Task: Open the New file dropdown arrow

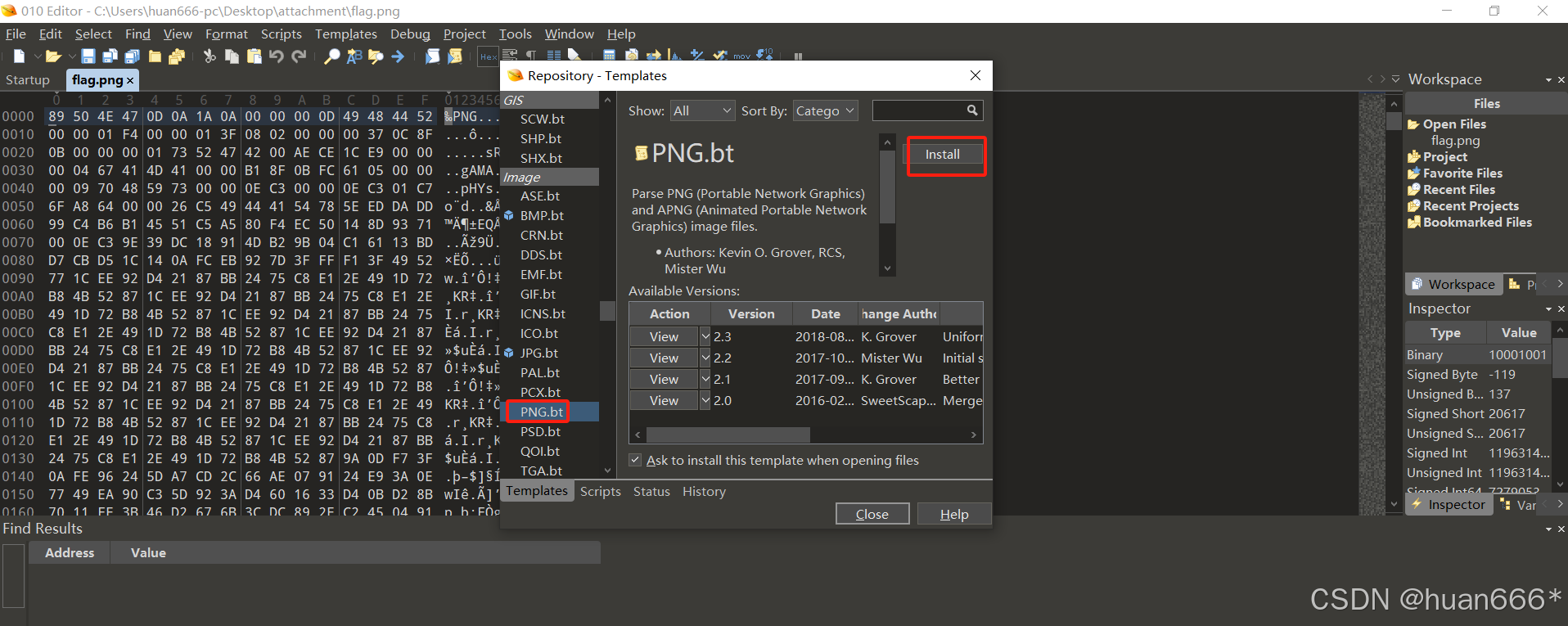Action: pyautogui.click(x=38, y=56)
